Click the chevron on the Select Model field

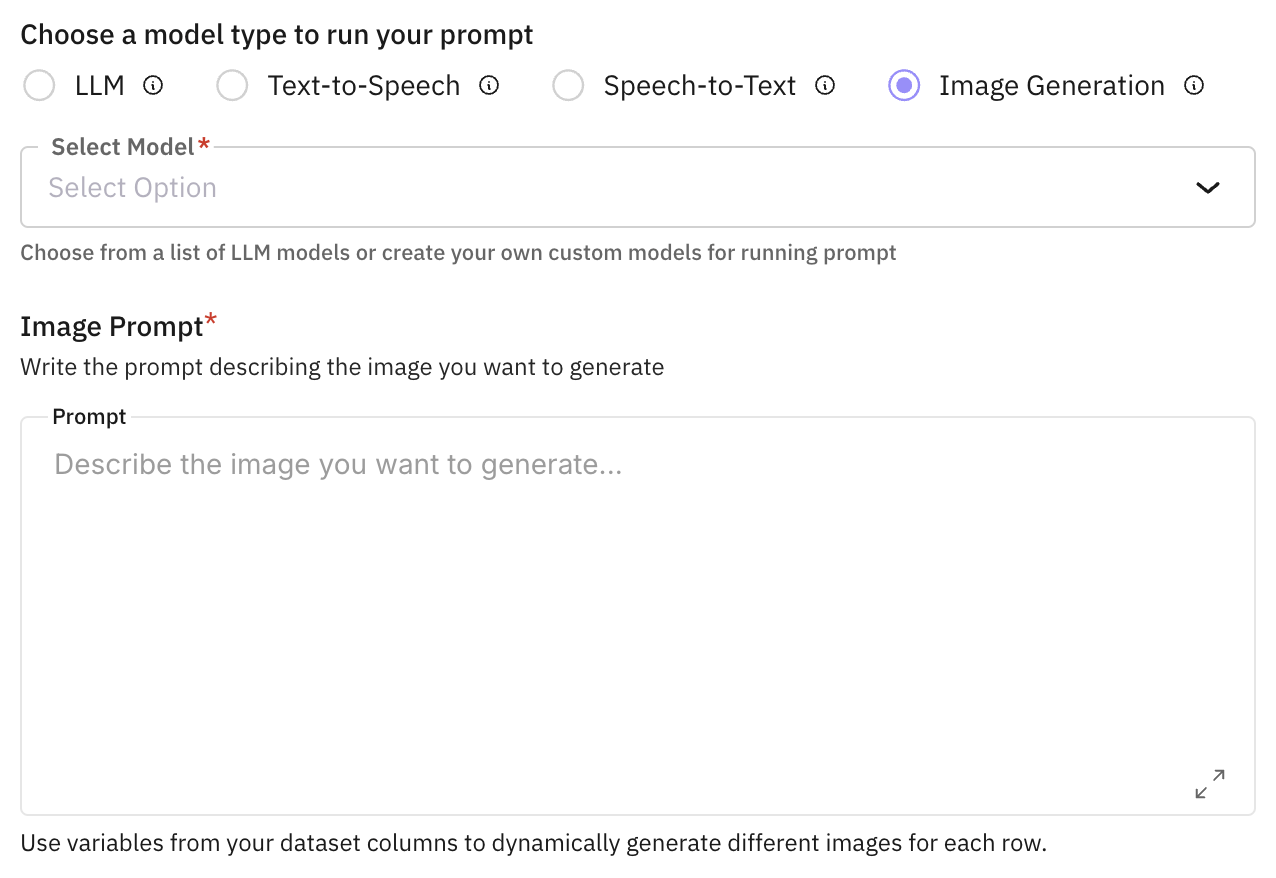[x=1207, y=187]
